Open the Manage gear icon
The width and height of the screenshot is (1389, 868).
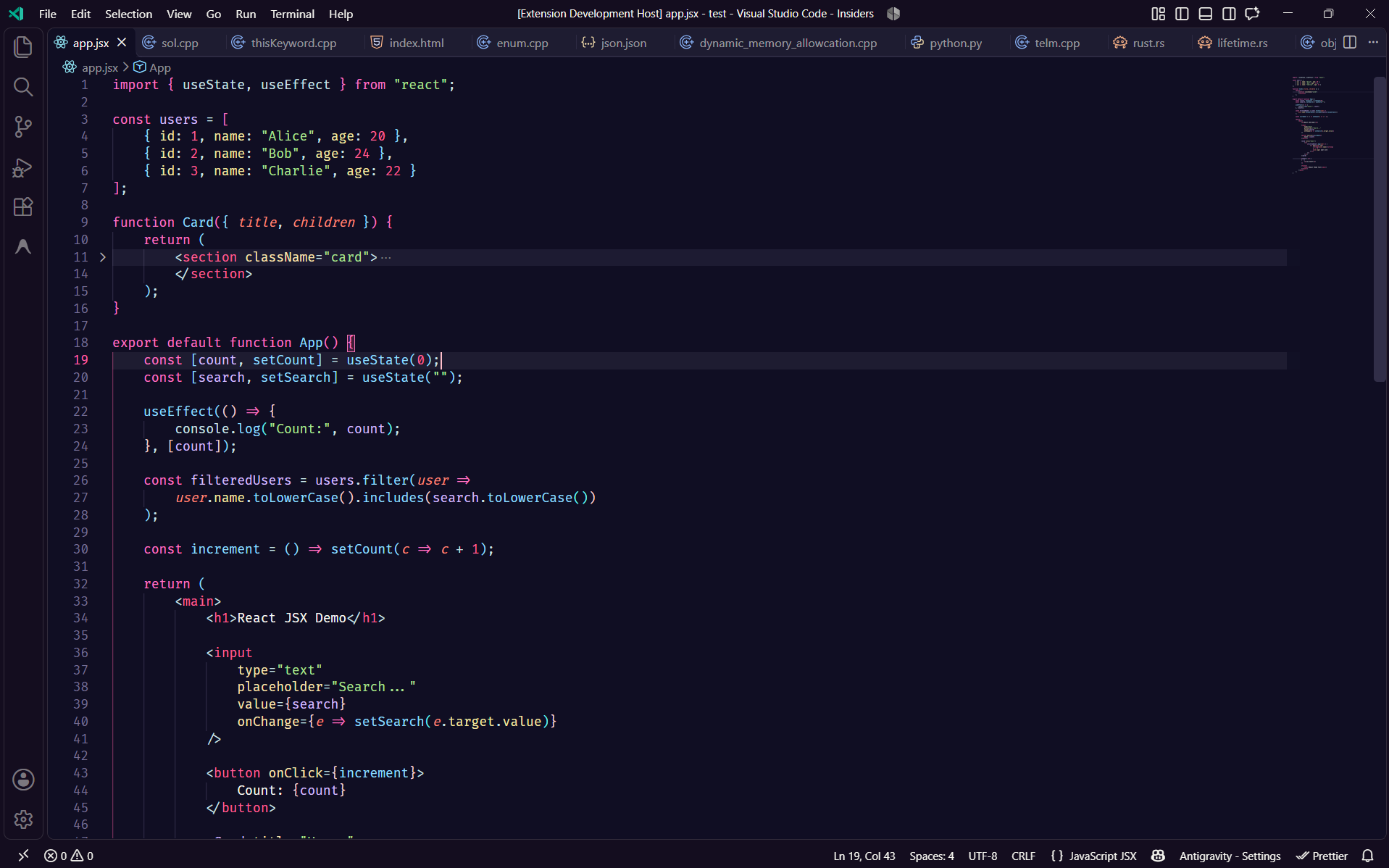click(x=23, y=819)
